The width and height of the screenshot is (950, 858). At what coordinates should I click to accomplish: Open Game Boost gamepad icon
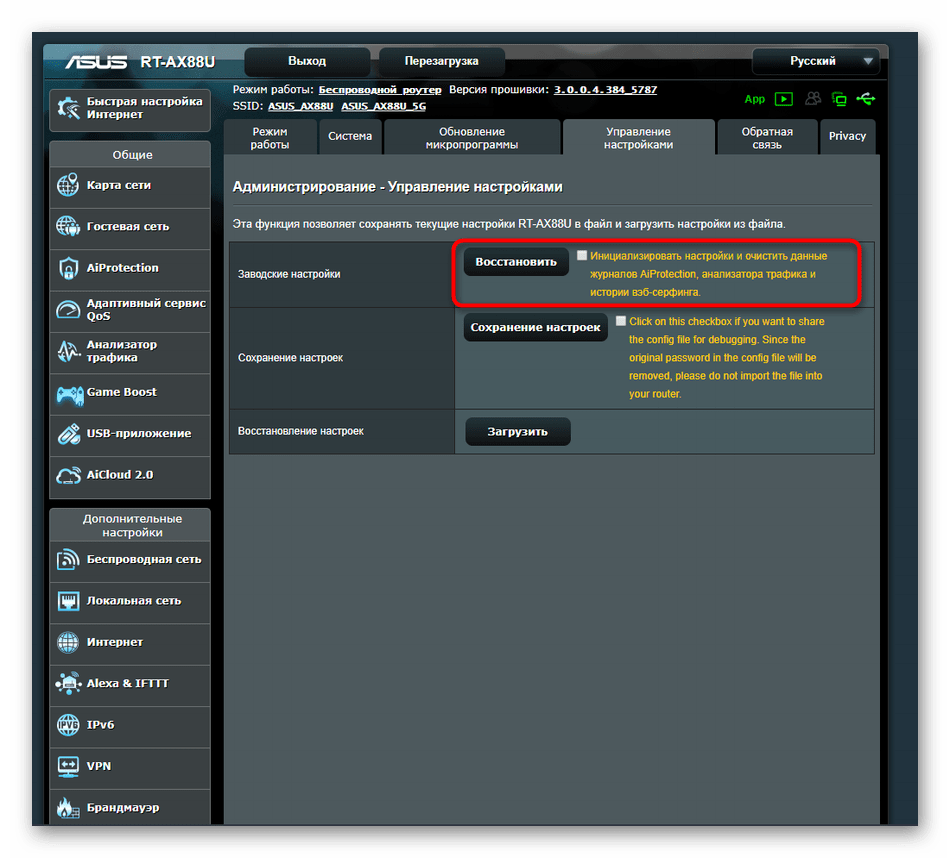[70, 395]
